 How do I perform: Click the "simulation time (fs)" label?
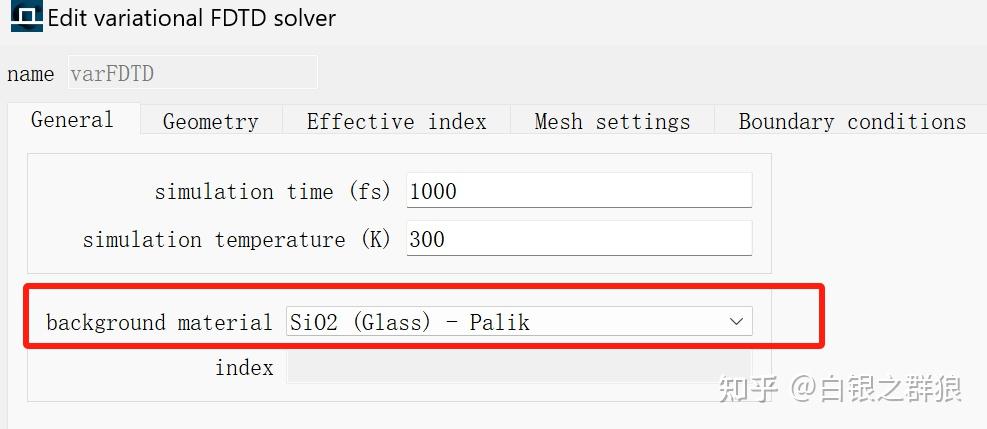272,191
